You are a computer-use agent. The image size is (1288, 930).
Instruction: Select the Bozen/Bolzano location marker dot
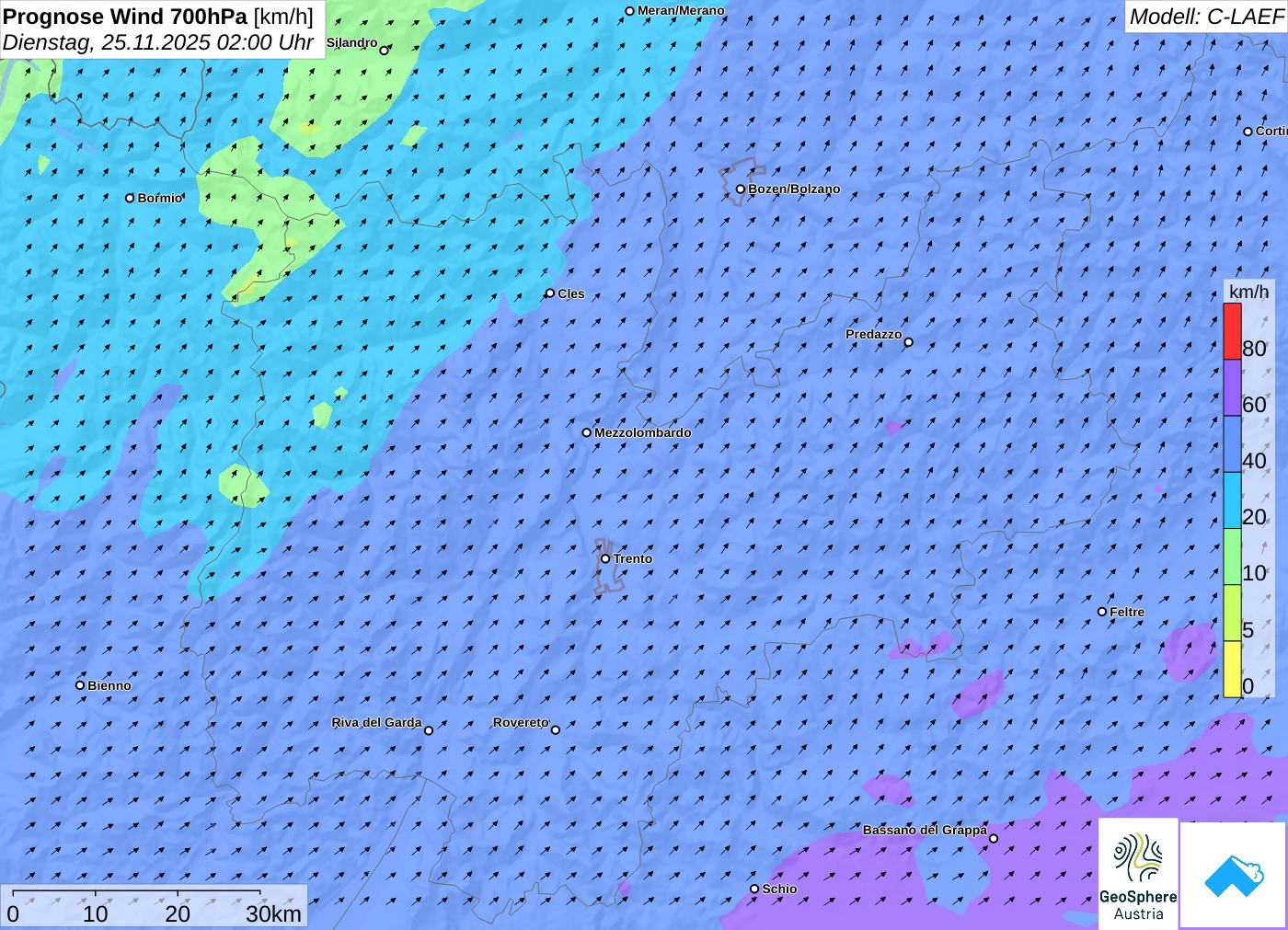pyautogui.click(x=741, y=189)
